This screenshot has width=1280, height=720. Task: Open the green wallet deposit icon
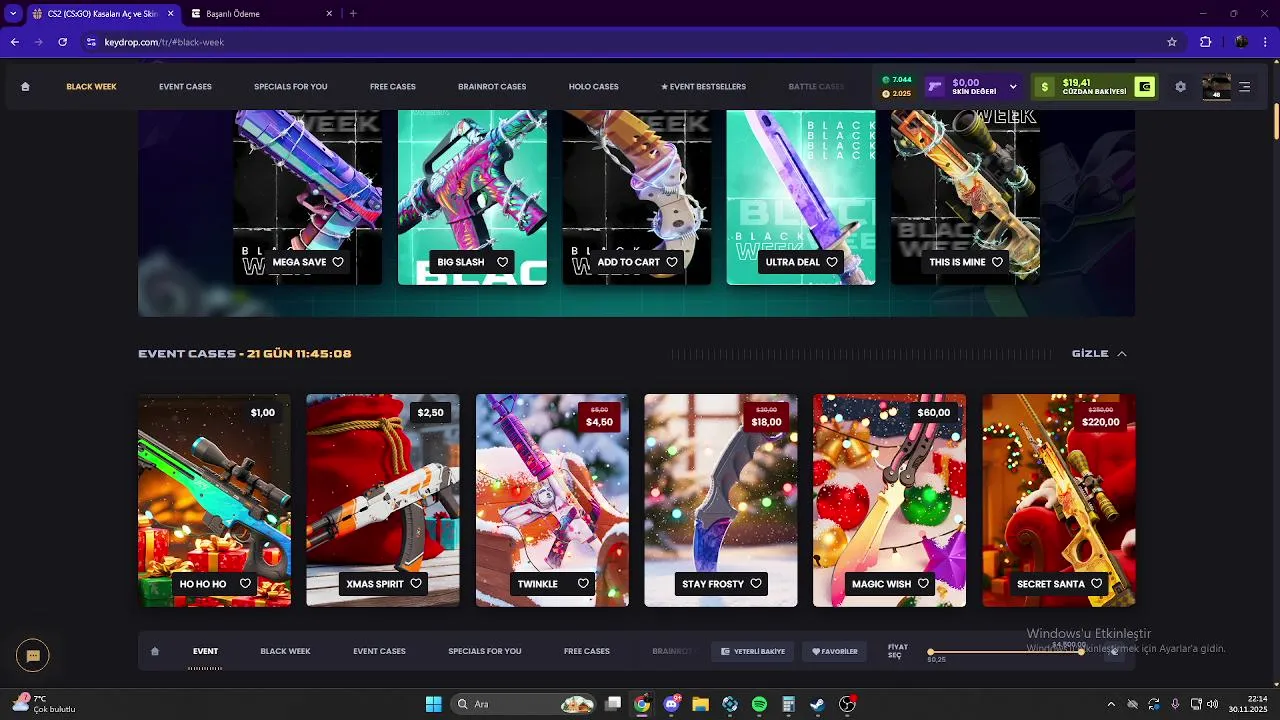(1144, 87)
